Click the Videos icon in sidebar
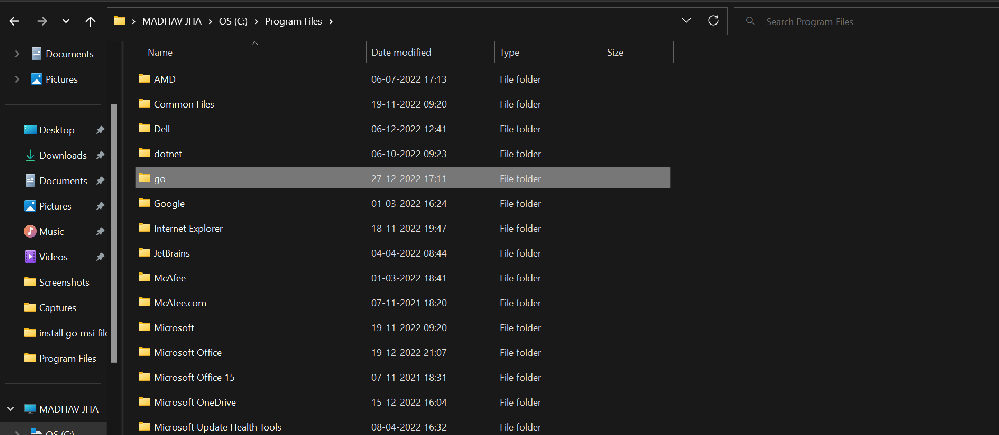 tap(30, 257)
